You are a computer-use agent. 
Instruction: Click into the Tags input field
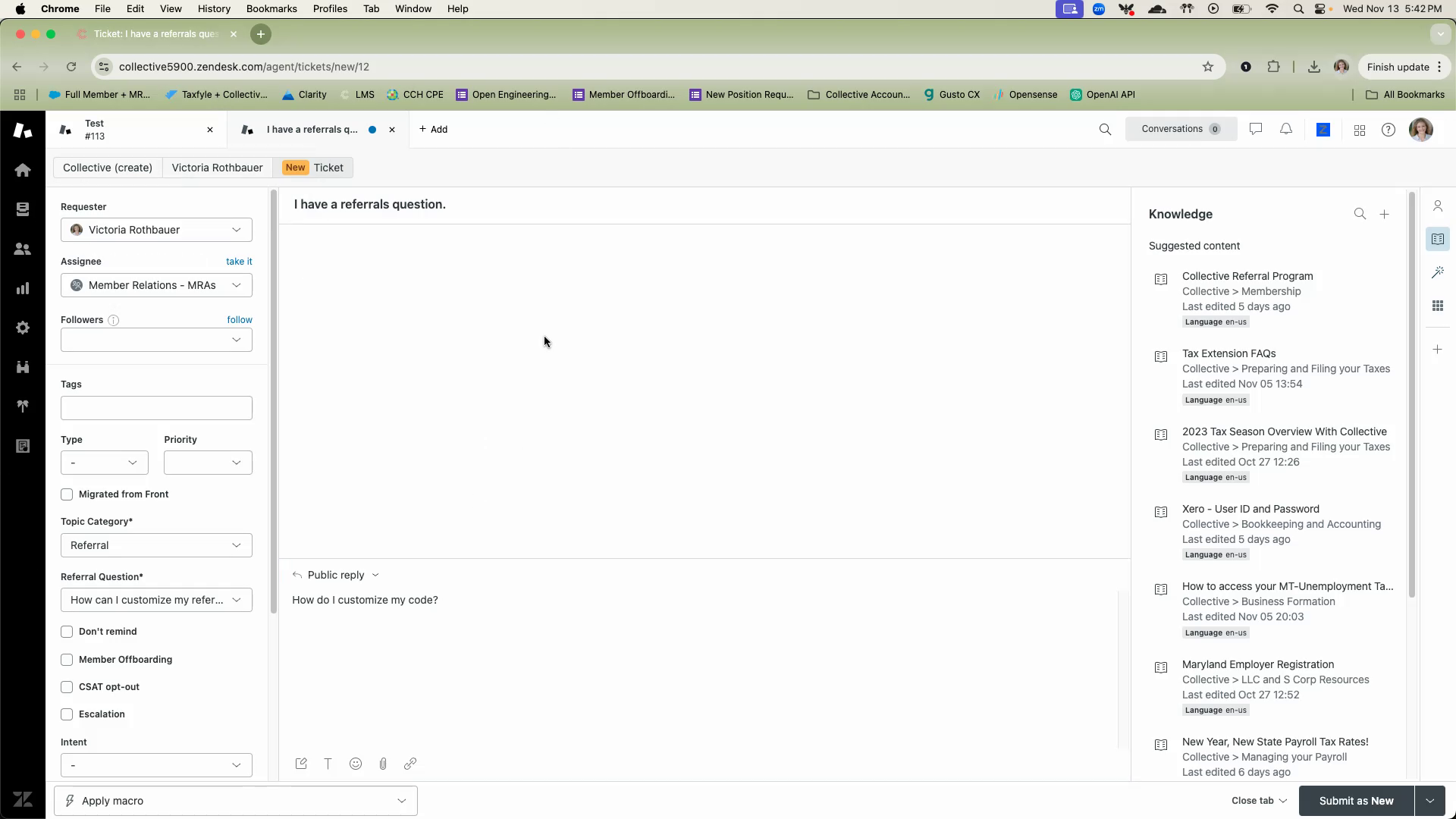(156, 408)
